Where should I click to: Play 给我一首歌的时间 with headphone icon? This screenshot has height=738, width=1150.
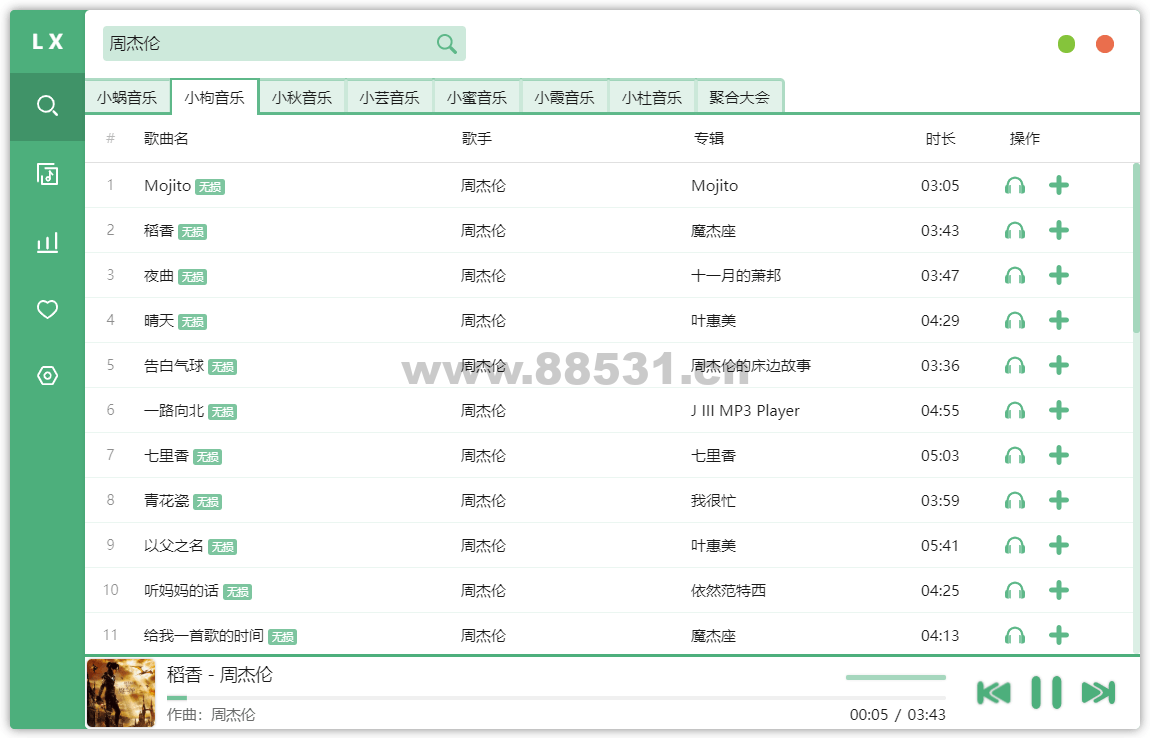(x=1015, y=635)
